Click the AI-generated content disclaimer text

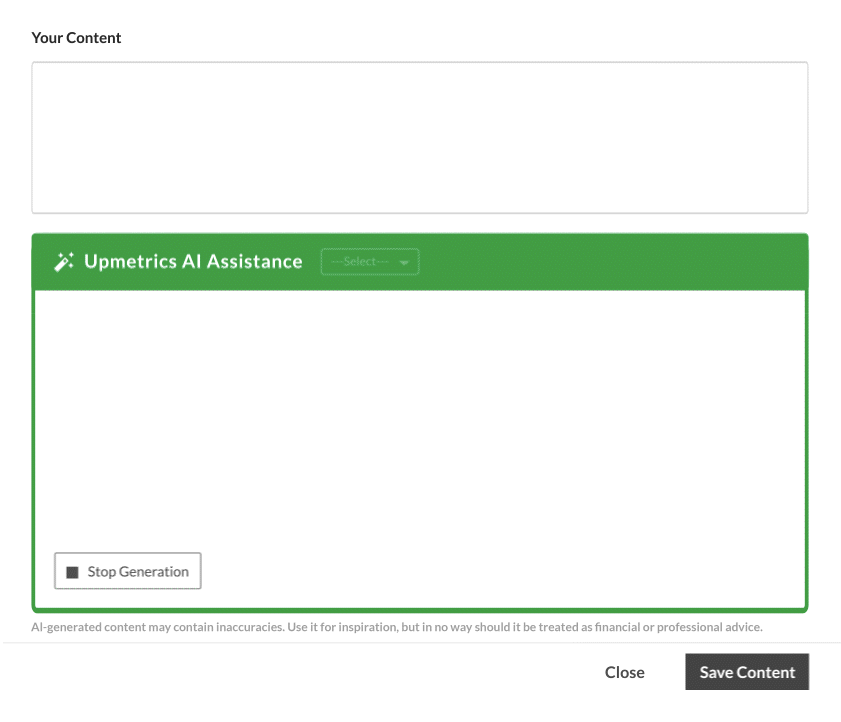(397, 627)
